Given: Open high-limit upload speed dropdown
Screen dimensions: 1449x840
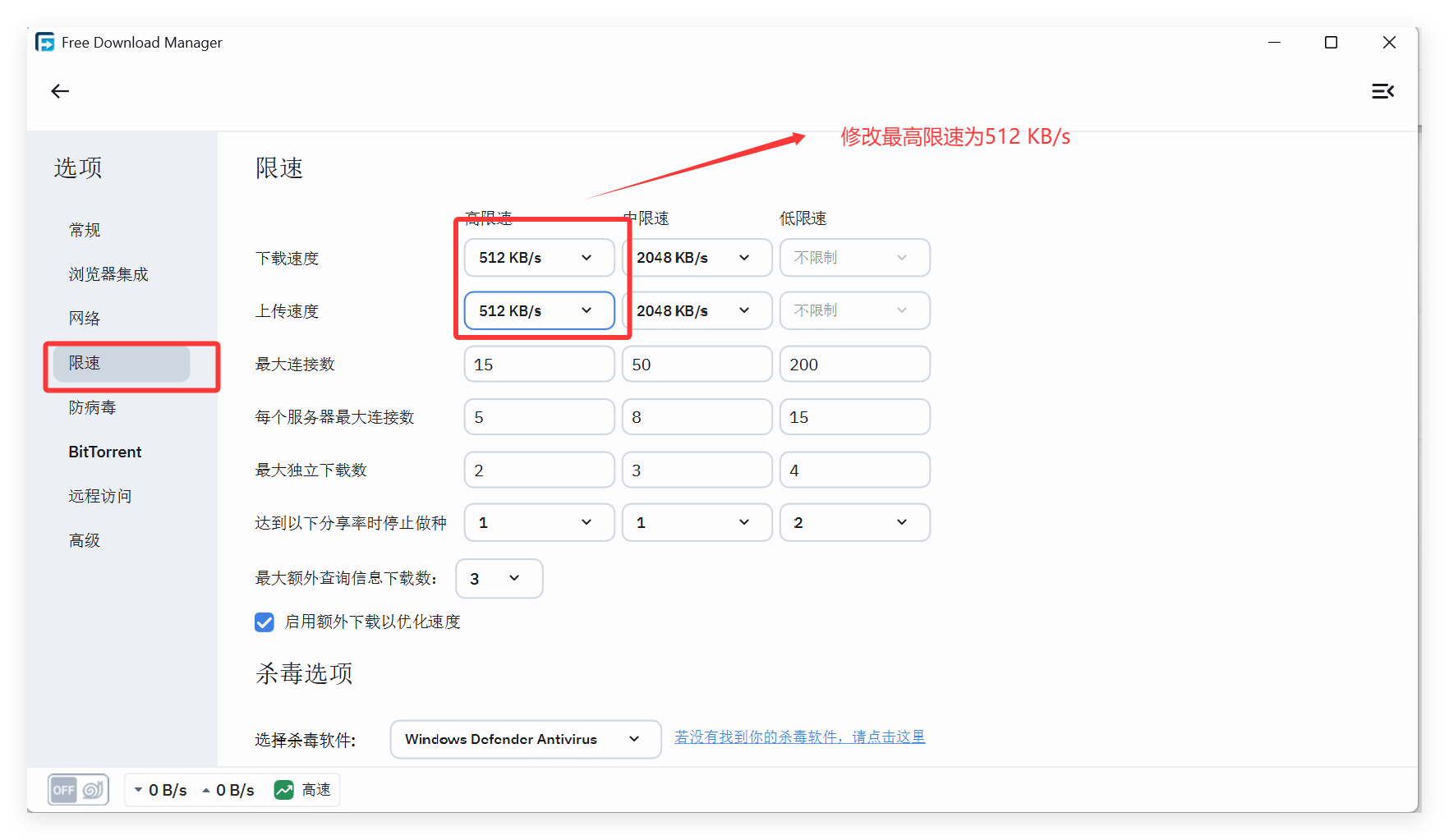Looking at the screenshot, I should tap(539, 310).
